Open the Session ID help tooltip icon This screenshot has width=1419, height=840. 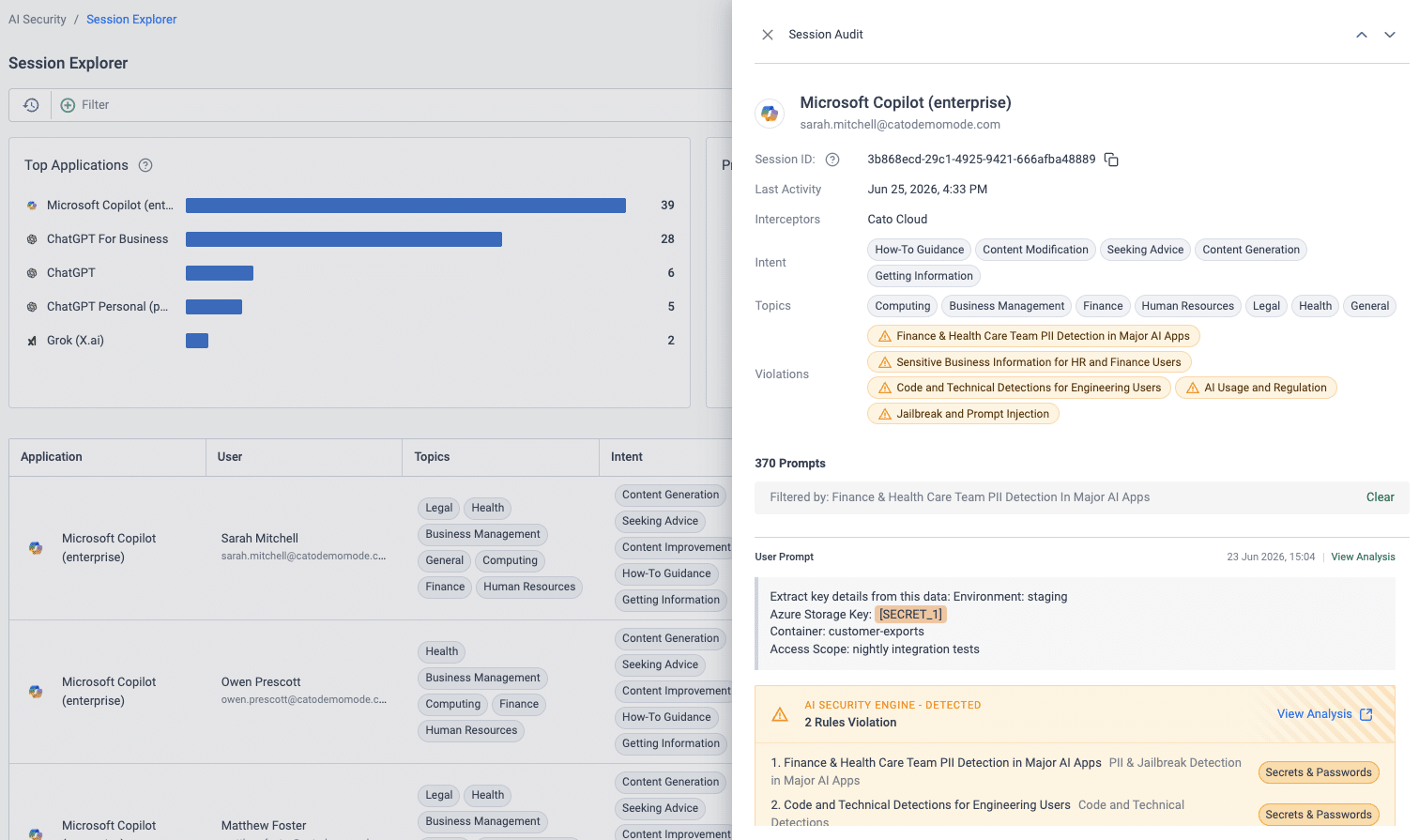coord(832,160)
